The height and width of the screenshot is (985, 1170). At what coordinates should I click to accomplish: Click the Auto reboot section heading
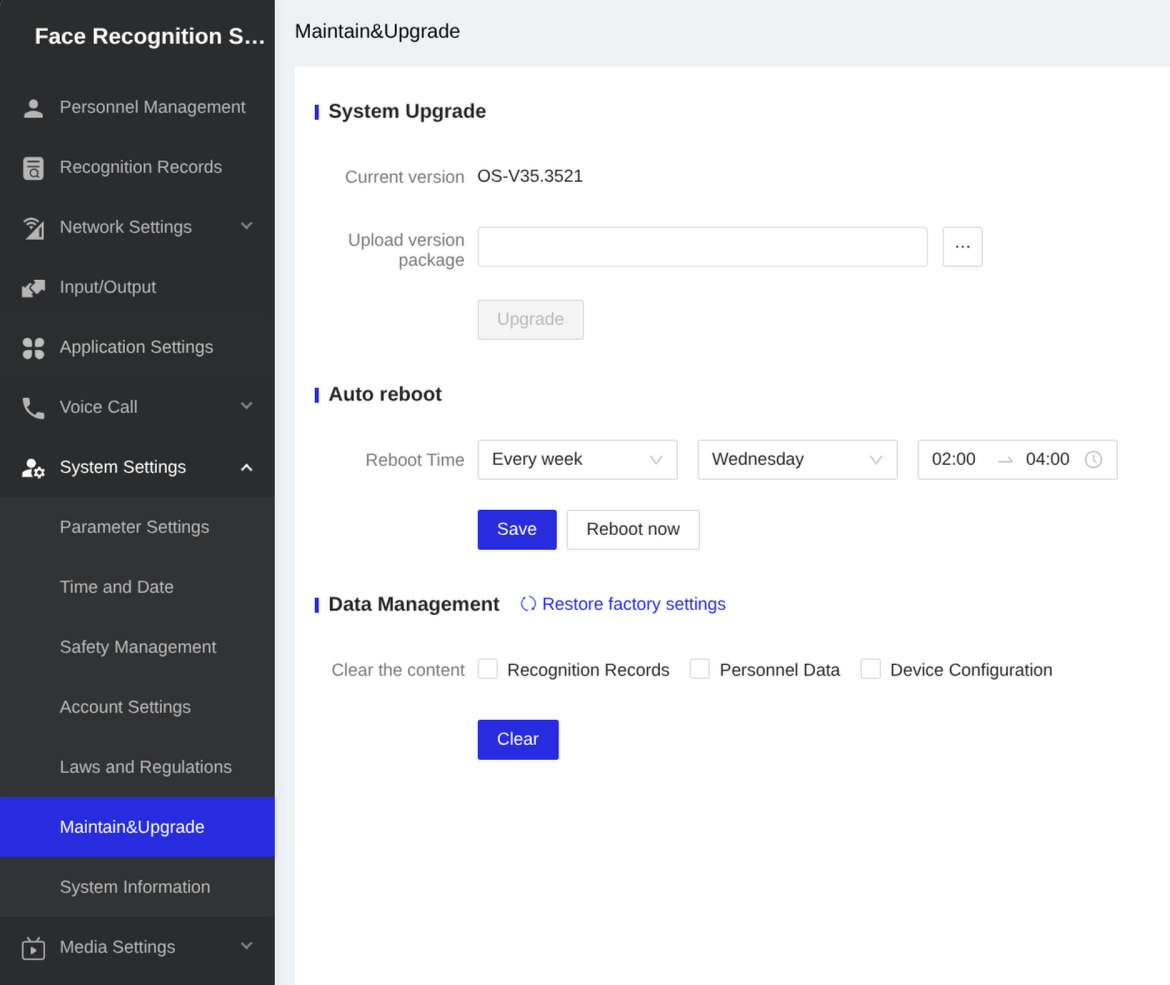(385, 394)
